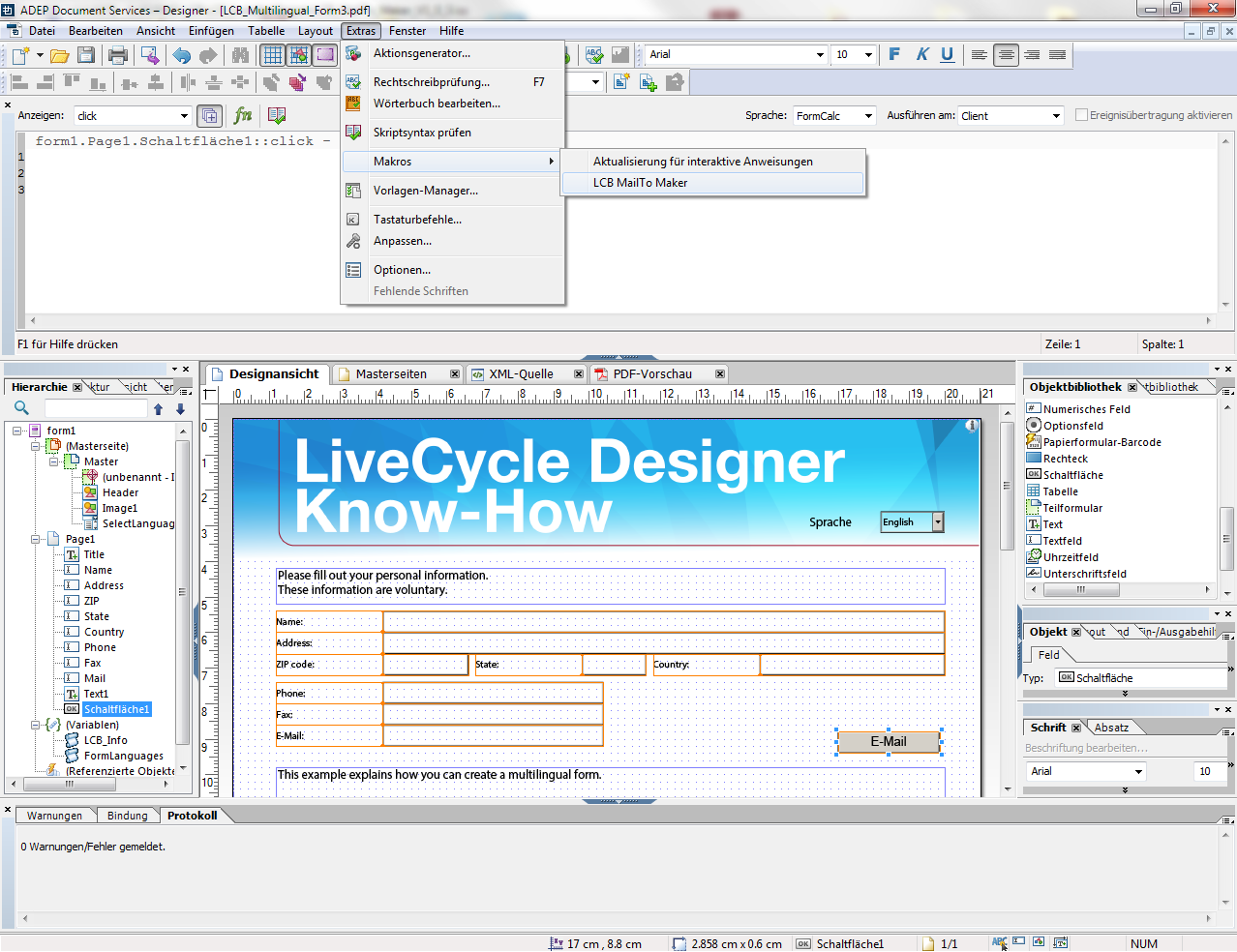Click the info icon on form header
The image size is (1237, 952).
tap(972, 426)
